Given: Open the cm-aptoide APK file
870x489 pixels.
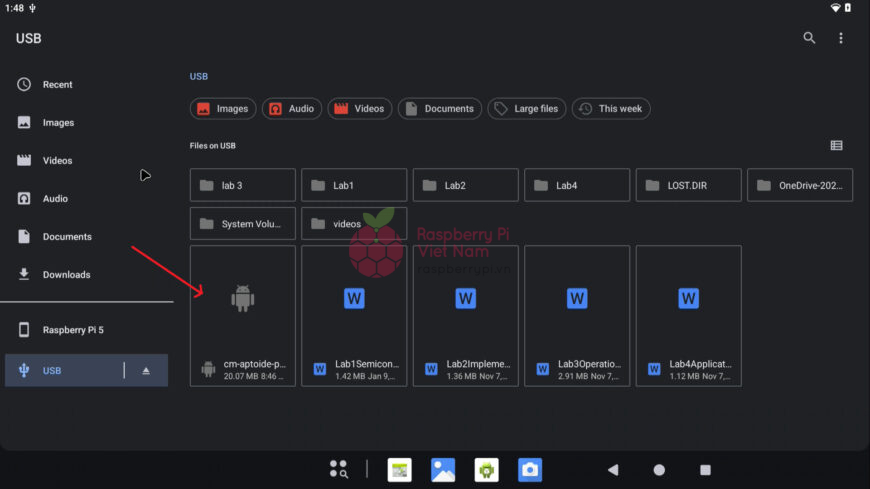Looking at the screenshot, I should (x=243, y=315).
